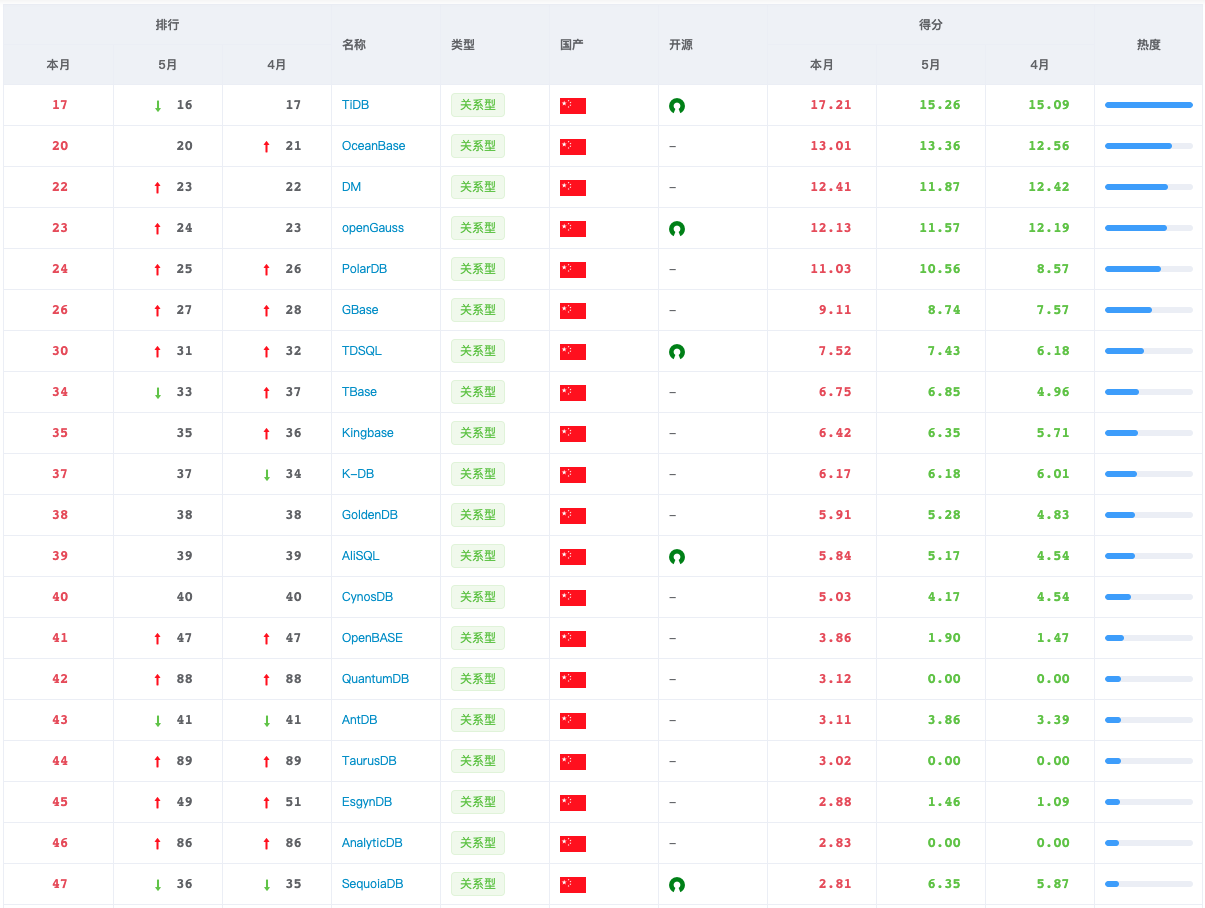
Task: Click the red up arrow beside OceanBase's April rank 21
Action: [266, 147]
